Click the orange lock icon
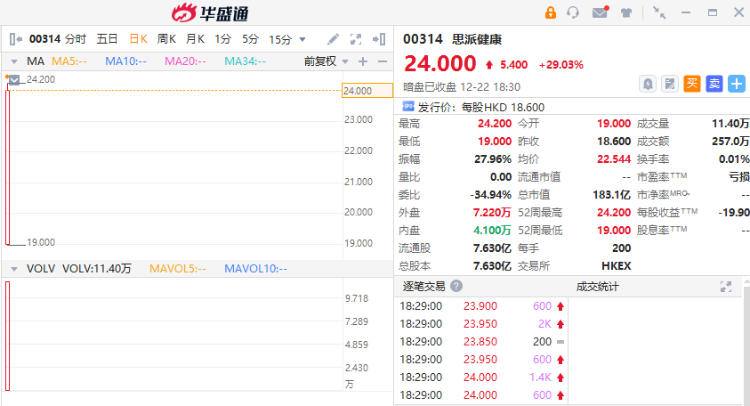This screenshot has width=750, height=406. point(550,13)
